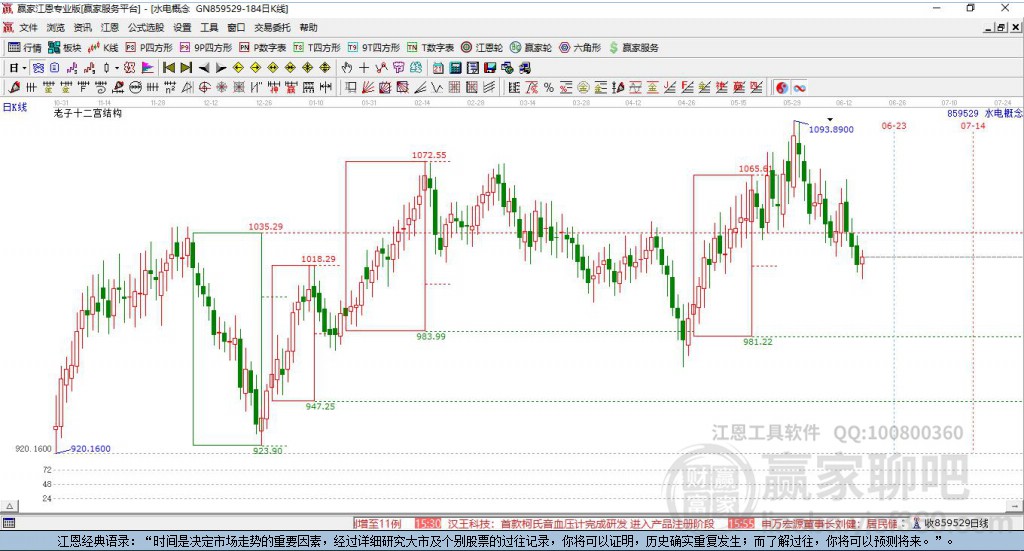Open the 板块 sector view
1024x551 pixels.
point(65,48)
